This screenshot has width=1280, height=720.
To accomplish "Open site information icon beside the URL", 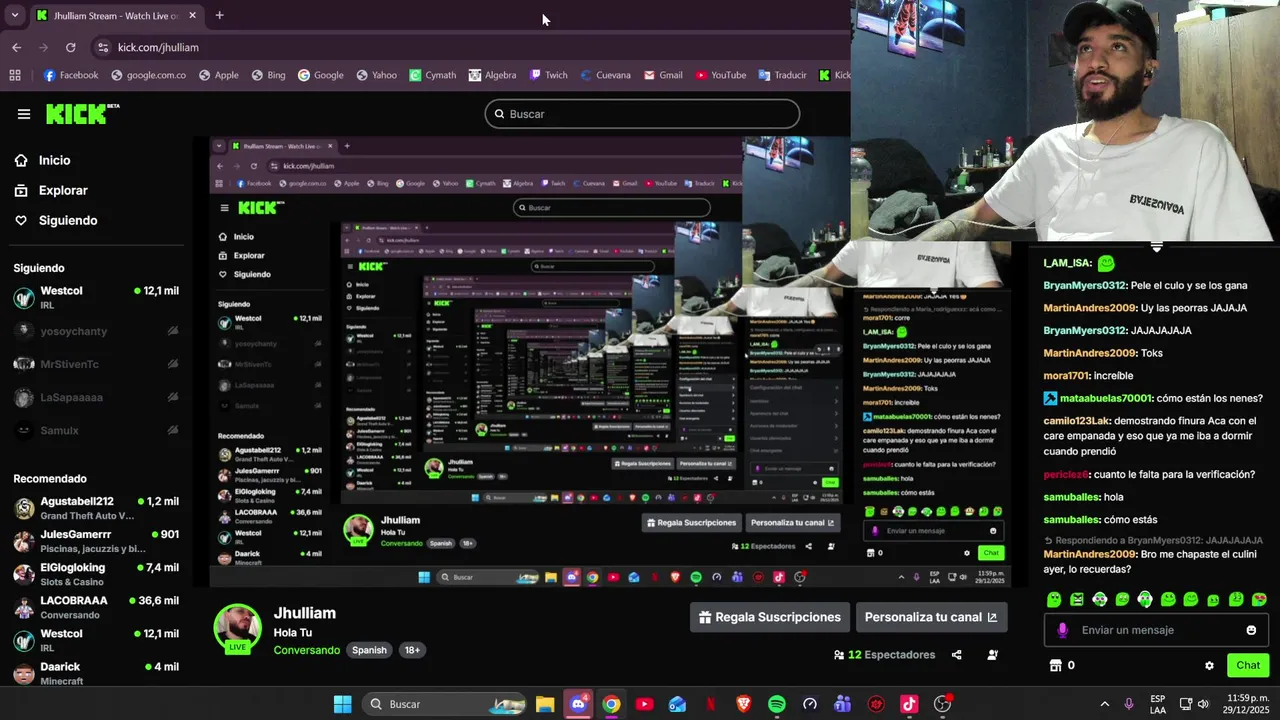I will pyautogui.click(x=102, y=47).
